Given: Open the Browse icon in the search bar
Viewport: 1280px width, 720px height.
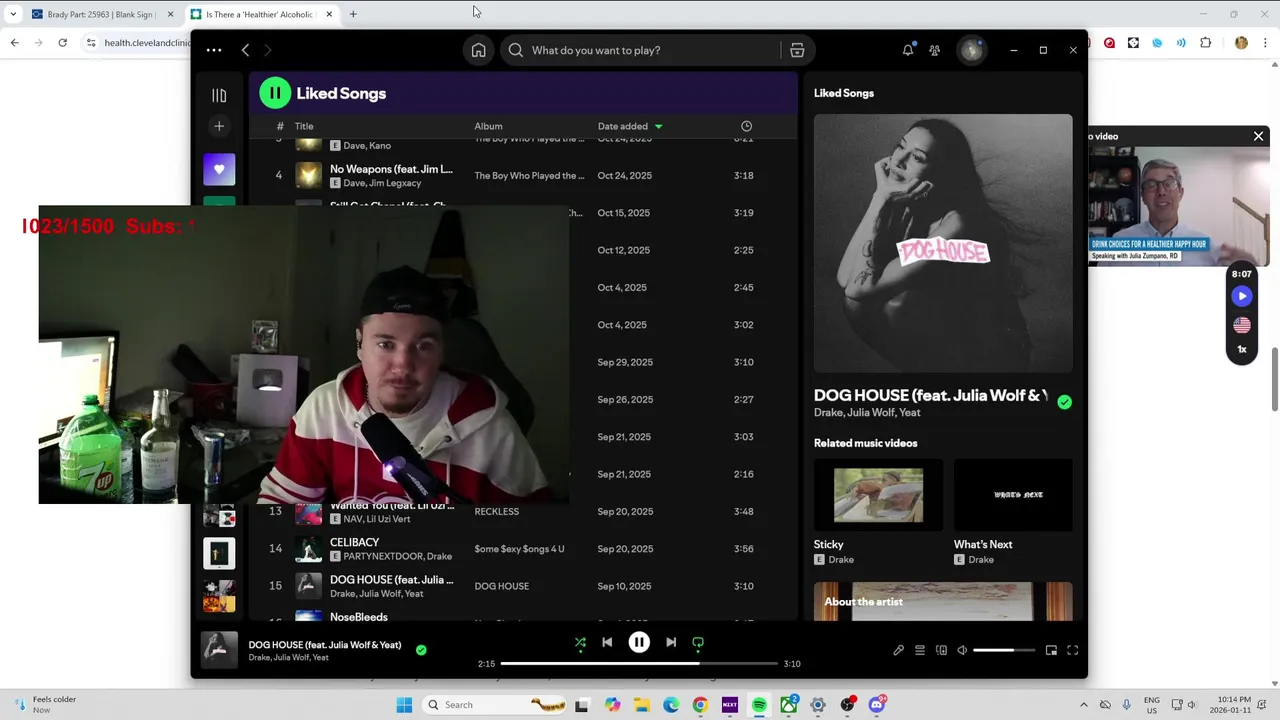Looking at the screenshot, I should [797, 50].
